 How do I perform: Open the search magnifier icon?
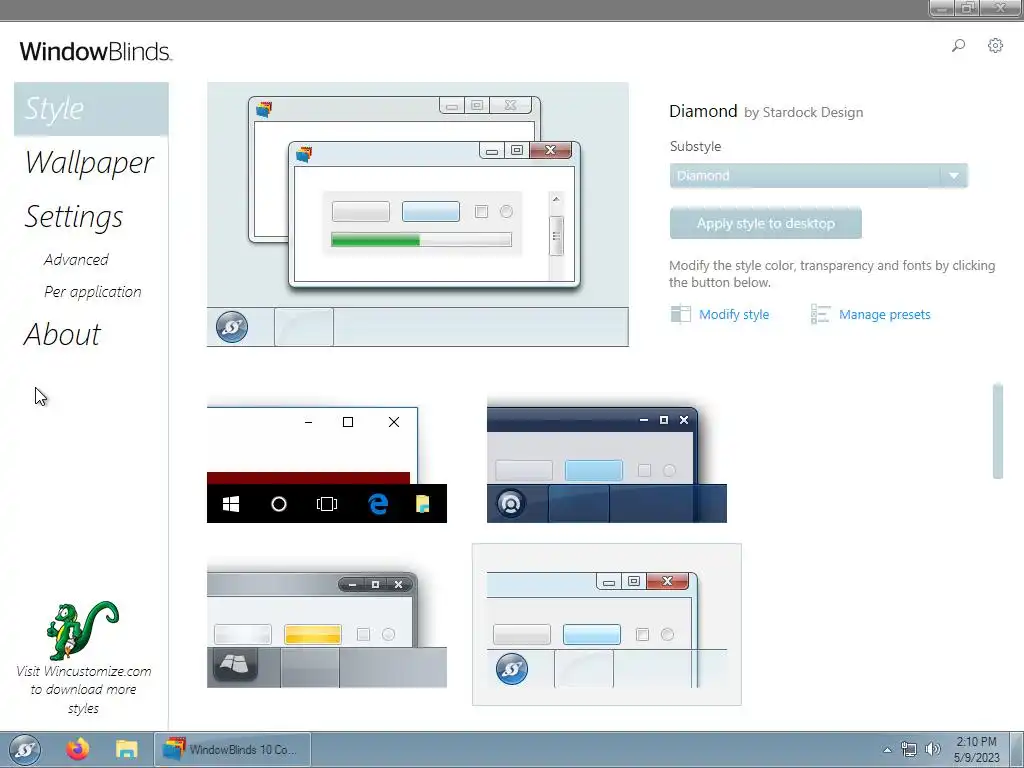(x=958, y=46)
